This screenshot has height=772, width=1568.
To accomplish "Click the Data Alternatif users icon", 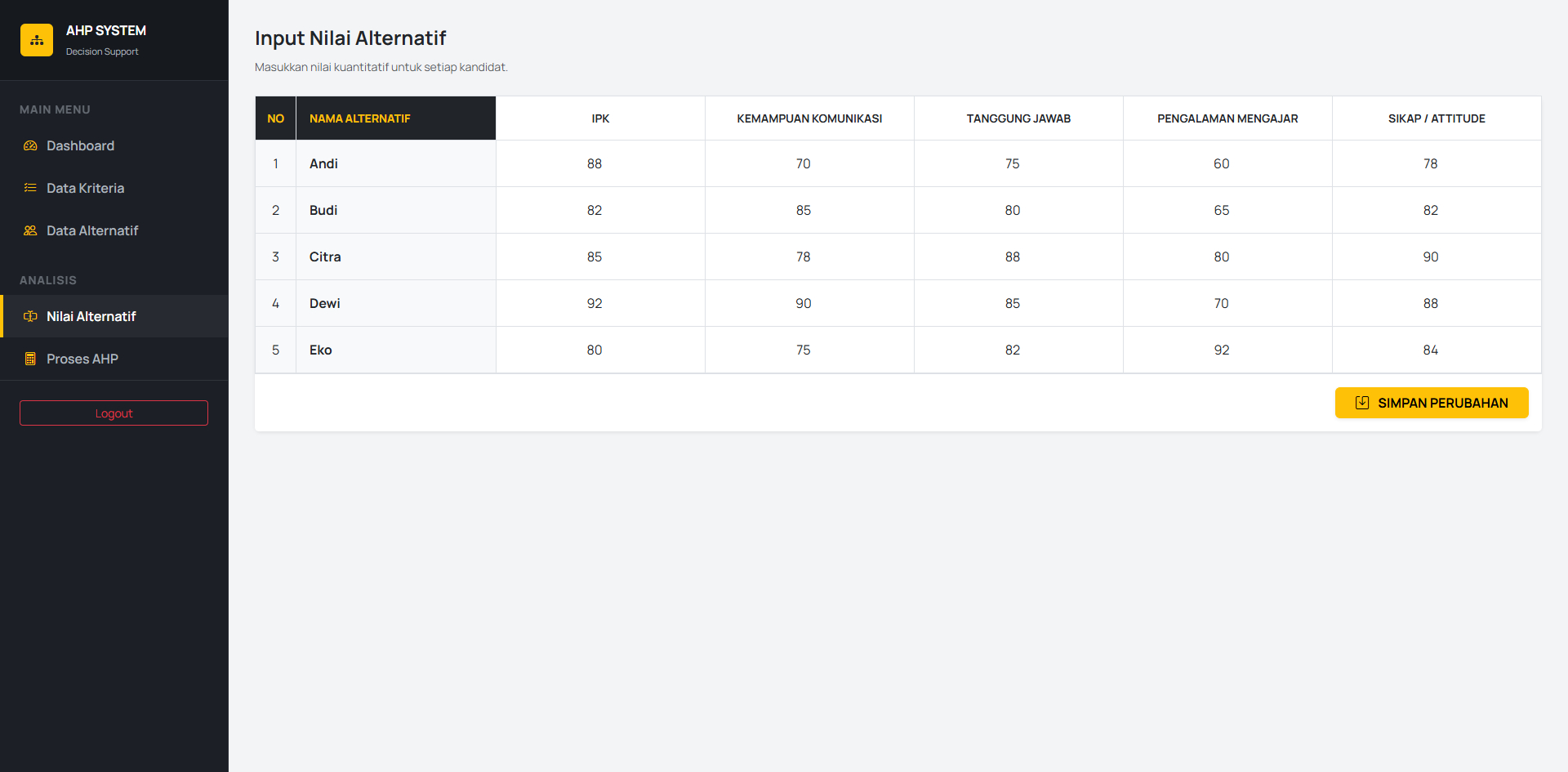I will [30, 230].
